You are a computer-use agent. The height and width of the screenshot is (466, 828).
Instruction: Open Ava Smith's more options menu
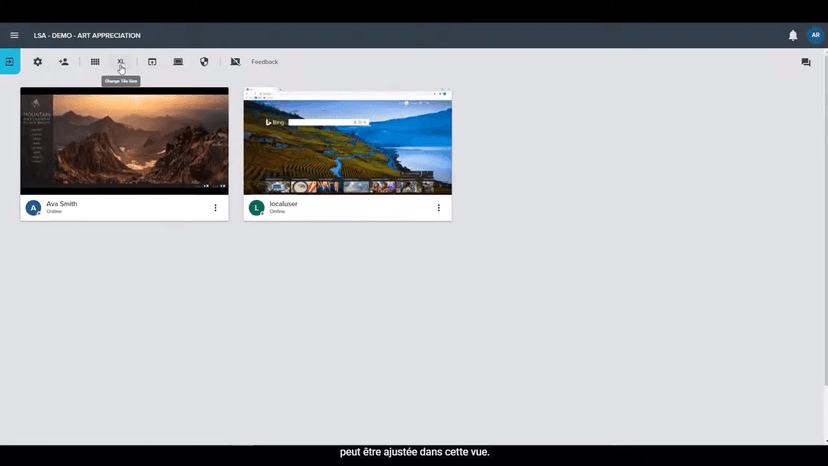tap(215, 208)
